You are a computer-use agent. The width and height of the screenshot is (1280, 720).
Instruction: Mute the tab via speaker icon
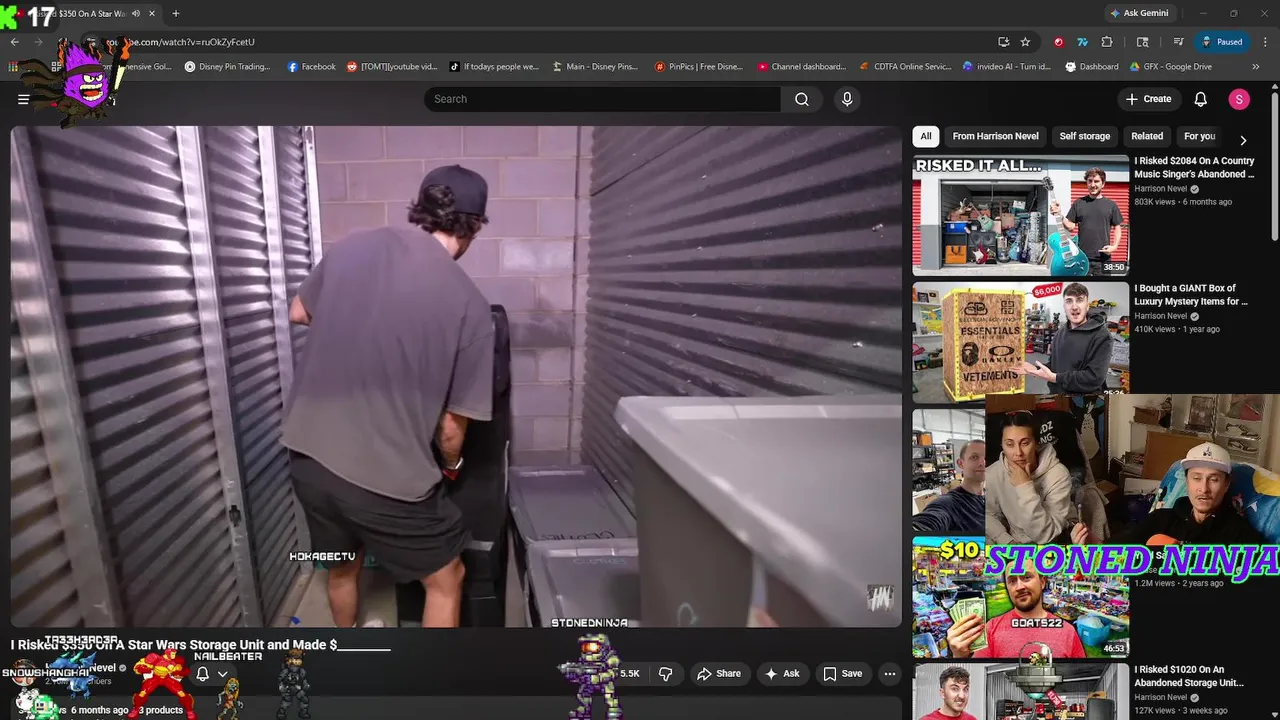click(x=136, y=13)
